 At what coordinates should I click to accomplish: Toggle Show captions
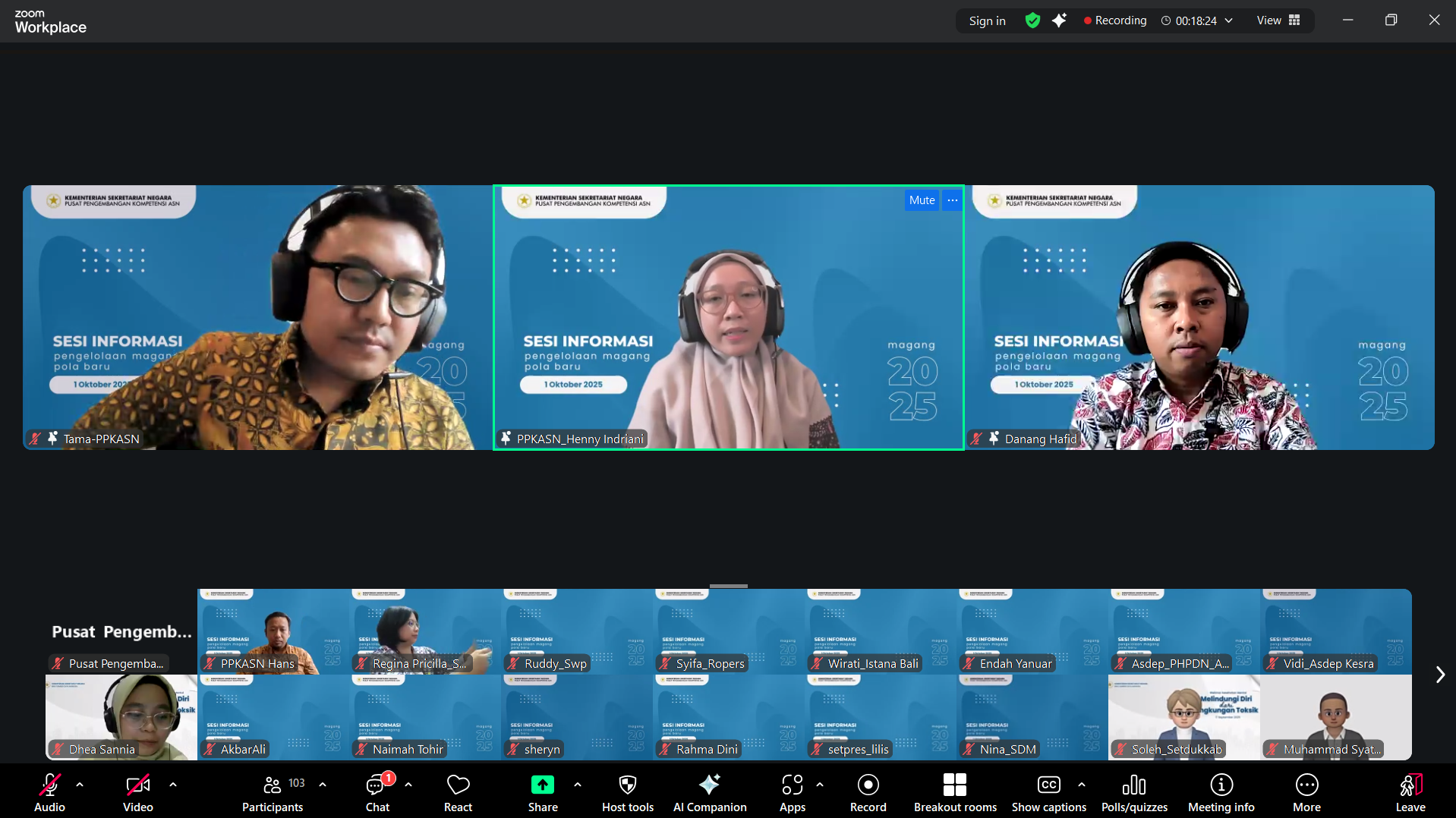click(1048, 792)
